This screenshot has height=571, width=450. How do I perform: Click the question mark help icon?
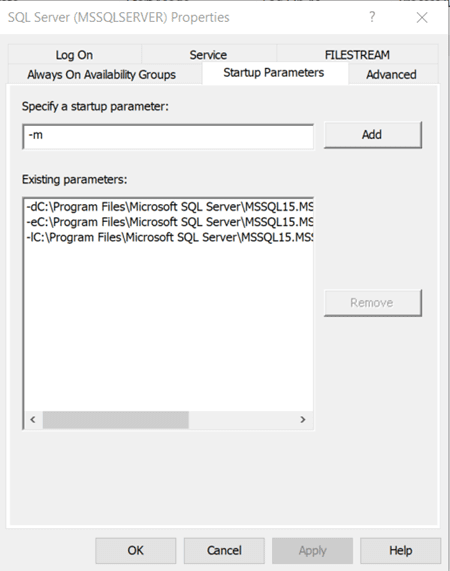tap(372, 17)
